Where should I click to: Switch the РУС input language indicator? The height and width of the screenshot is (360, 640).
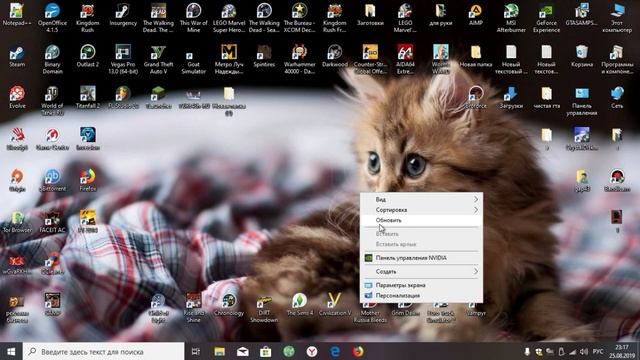pyautogui.click(x=598, y=351)
